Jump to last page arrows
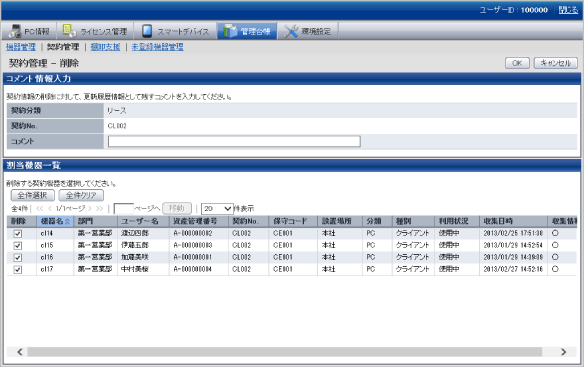The image size is (584, 367). pos(99,208)
